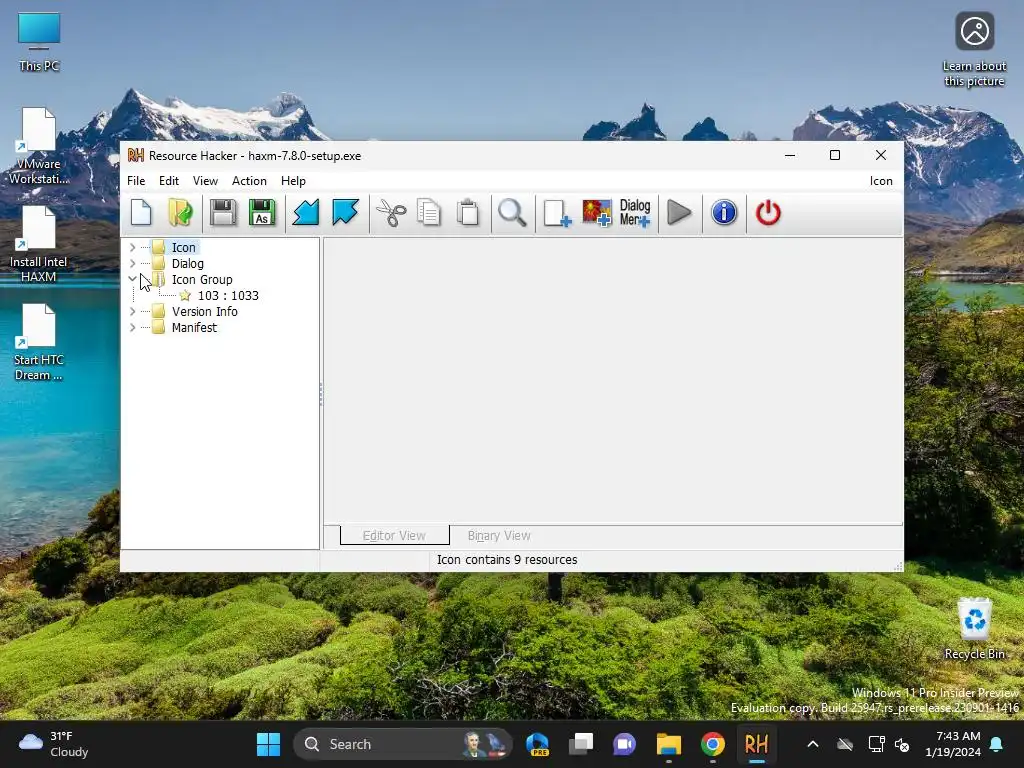Click the blue down-left arrow toolbar icon
The height and width of the screenshot is (768, 1024).
click(306, 213)
